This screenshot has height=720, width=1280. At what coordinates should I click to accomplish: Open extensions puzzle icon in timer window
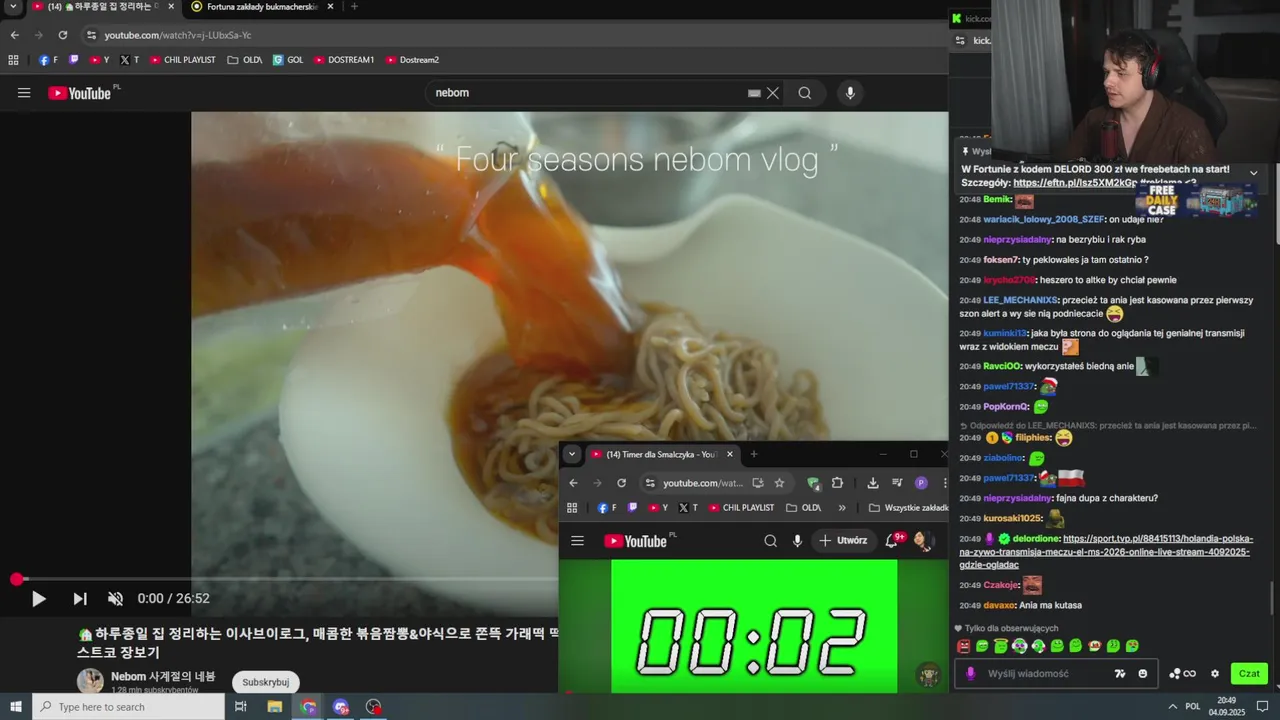[837, 483]
